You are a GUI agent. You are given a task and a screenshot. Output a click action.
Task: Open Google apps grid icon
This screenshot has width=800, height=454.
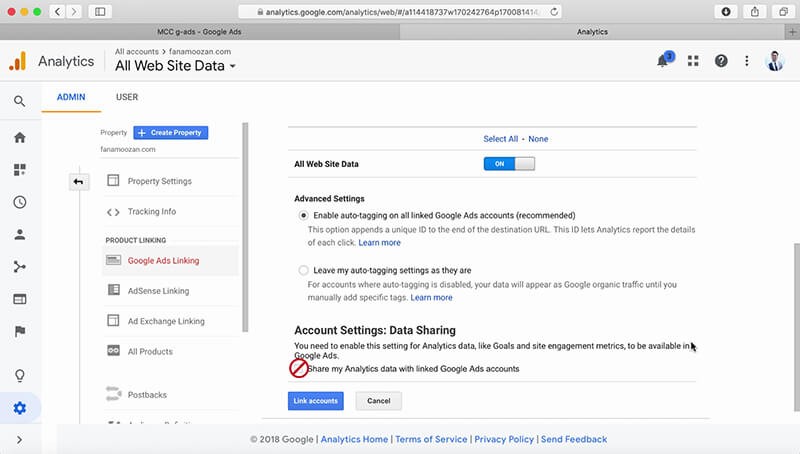coord(693,61)
